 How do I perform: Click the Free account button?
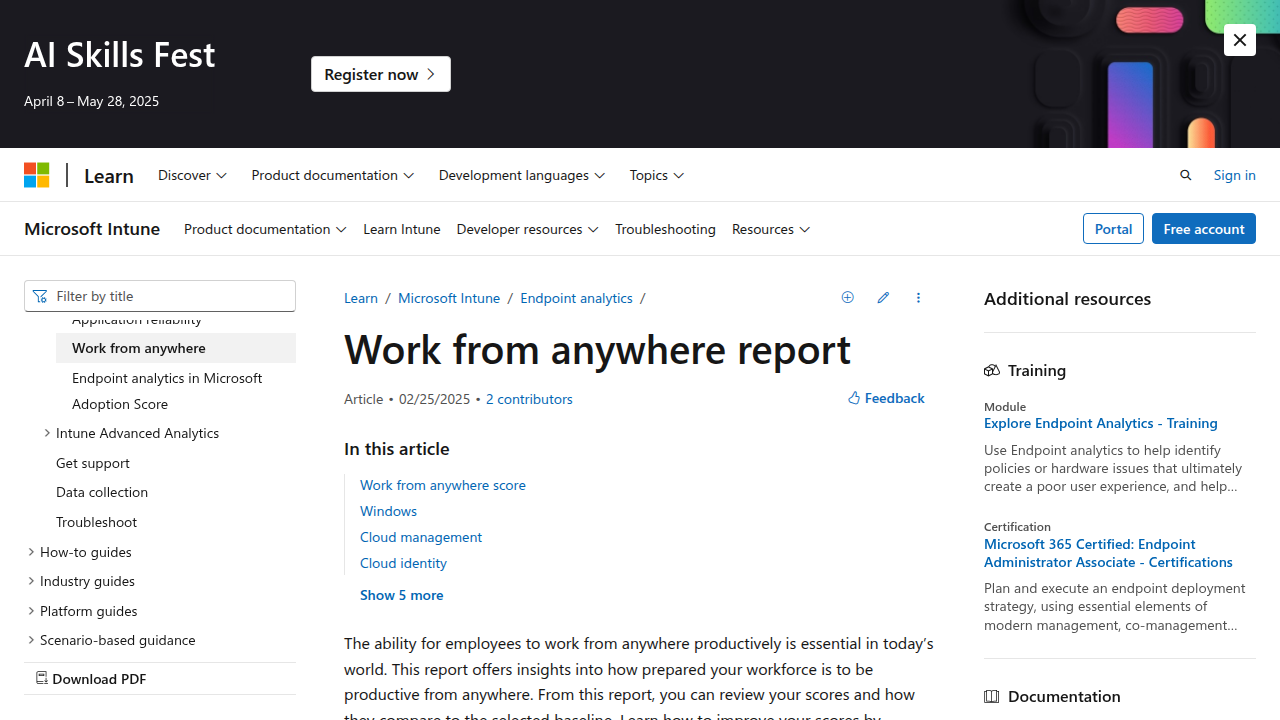(x=1203, y=229)
